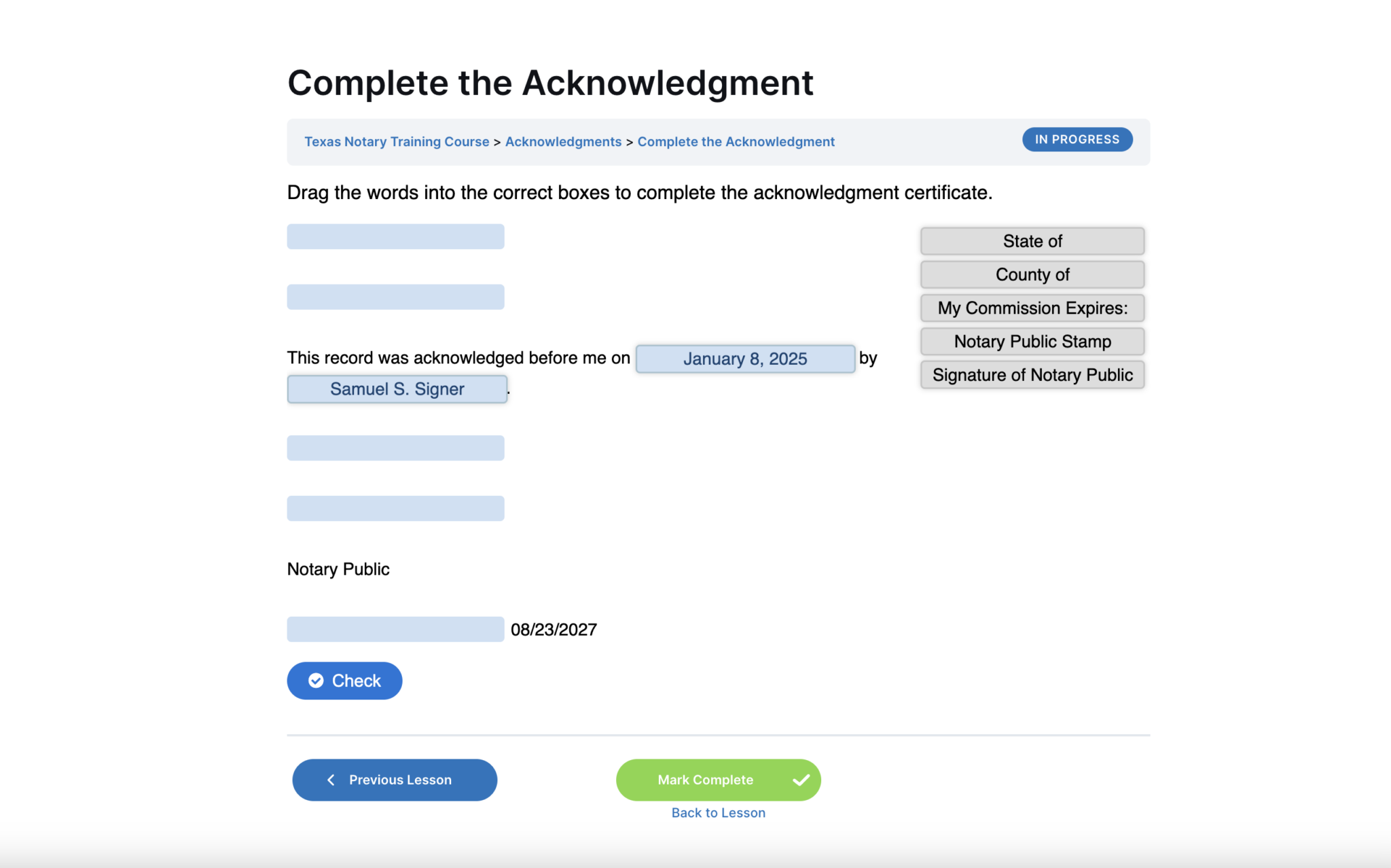Click the first empty drop box
The width and height of the screenshot is (1391, 868).
point(395,236)
